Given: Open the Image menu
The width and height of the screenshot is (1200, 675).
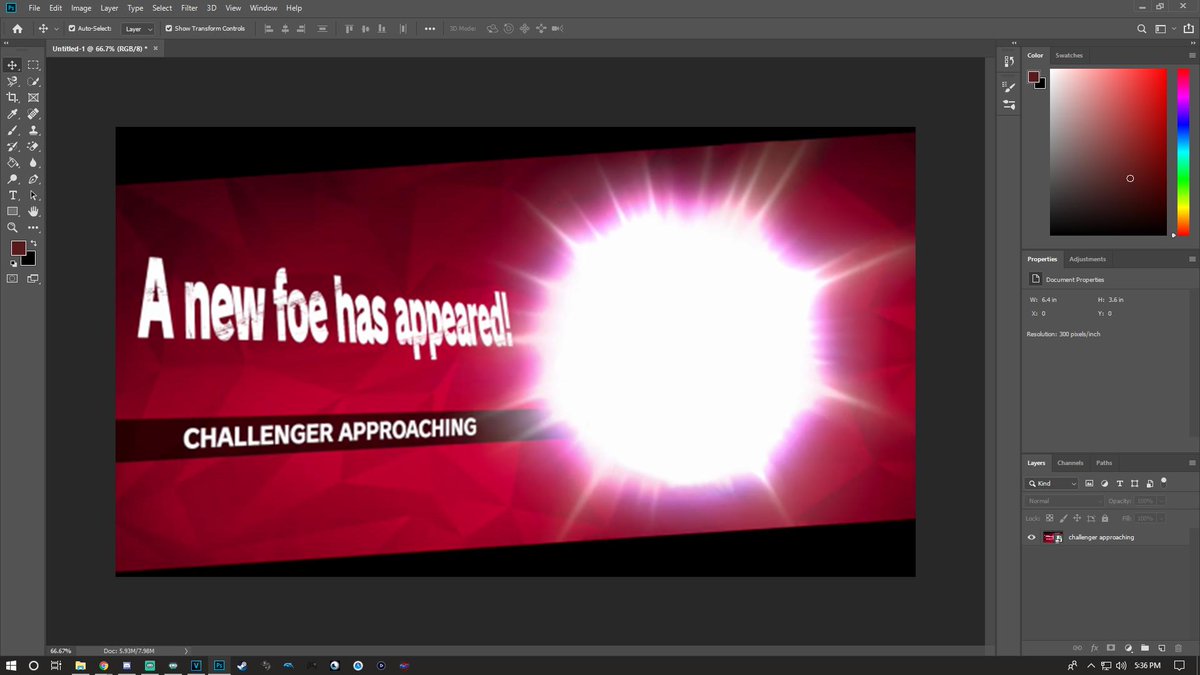Looking at the screenshot, I should pos(81,8).
